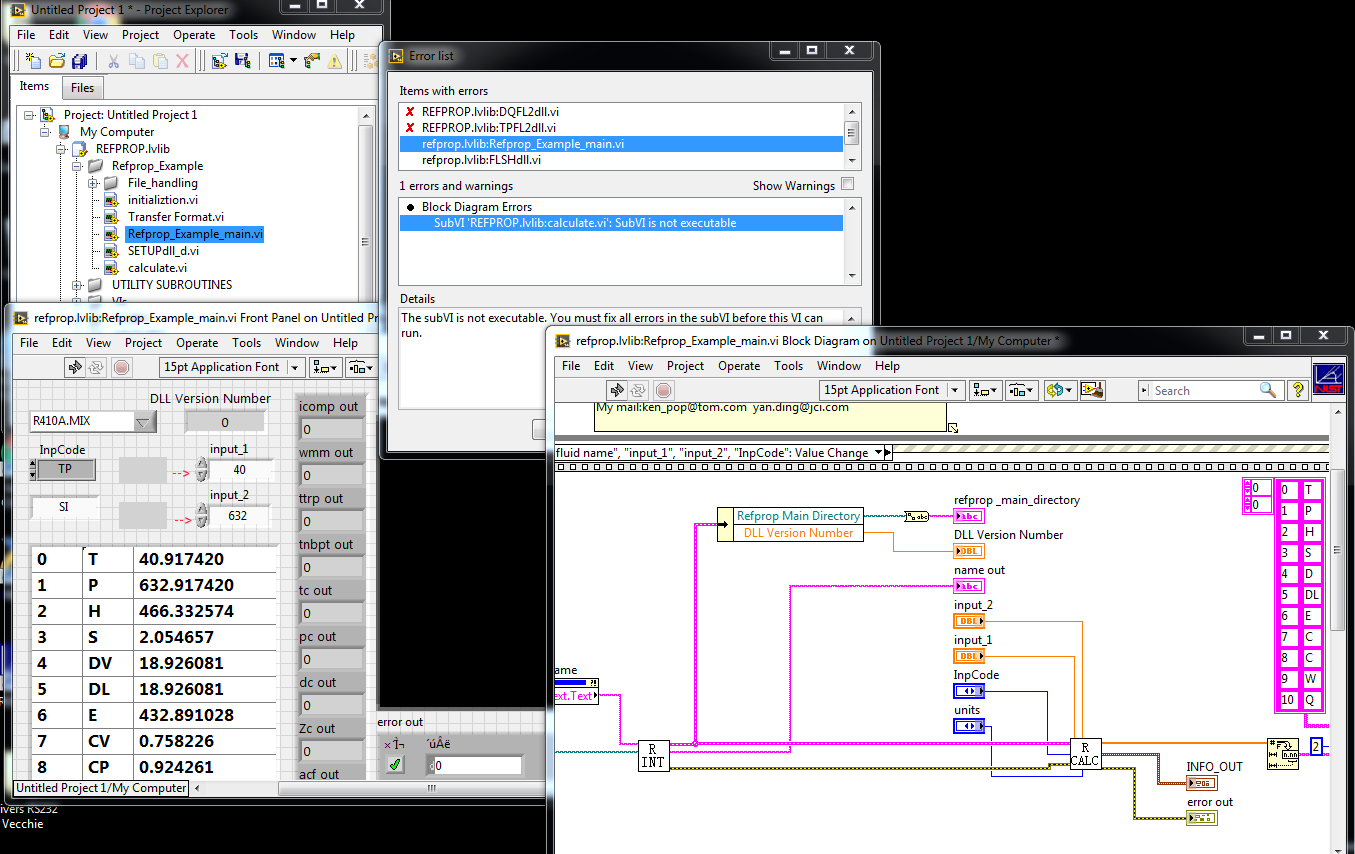Open Tools menu in Block Diagram window

coord(789,366)
